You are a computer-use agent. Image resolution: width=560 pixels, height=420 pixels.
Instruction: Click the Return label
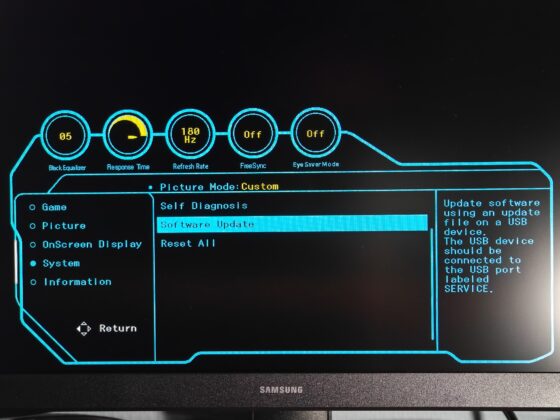118,328
